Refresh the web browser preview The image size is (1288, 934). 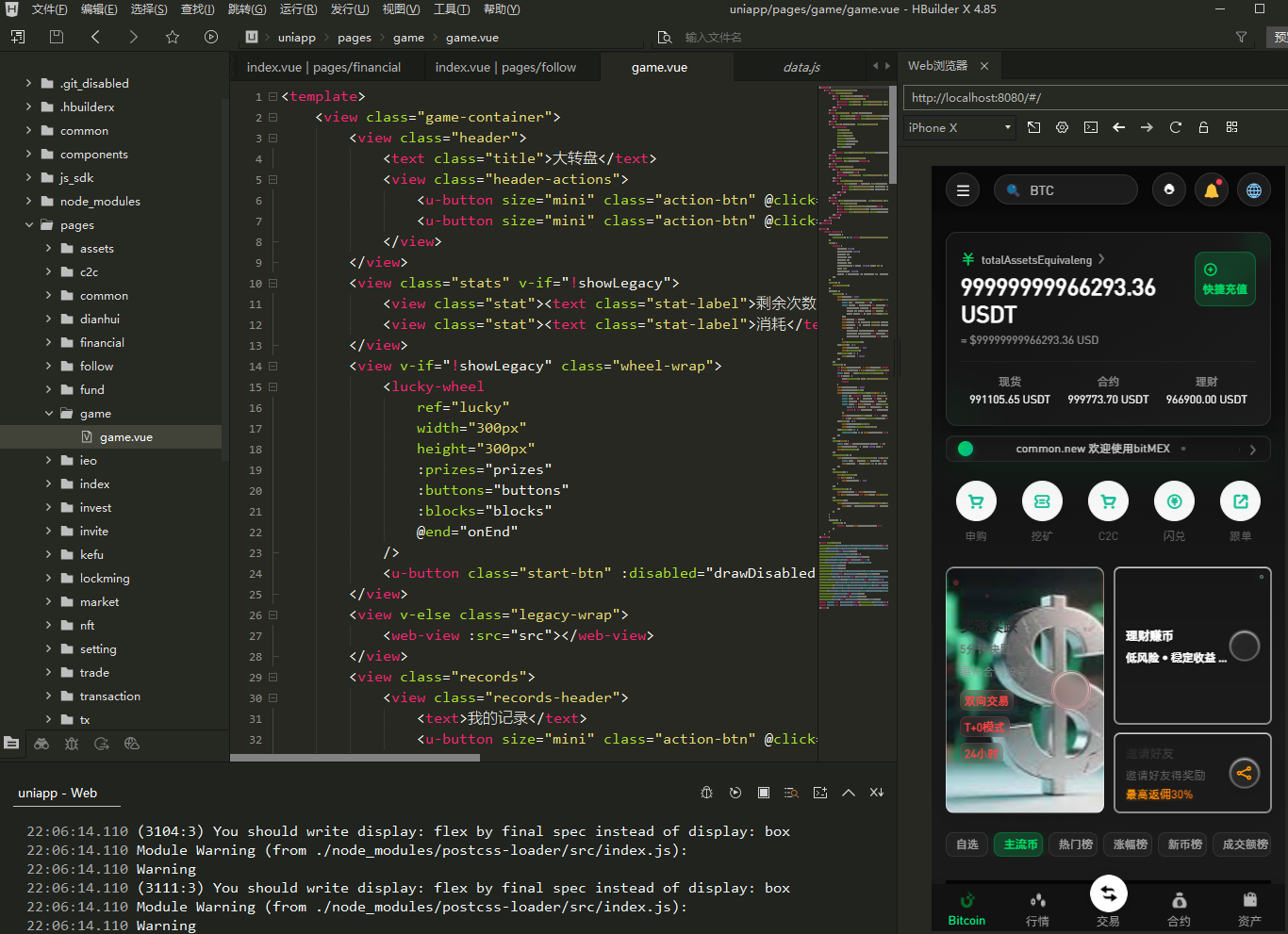(1175, 127)
